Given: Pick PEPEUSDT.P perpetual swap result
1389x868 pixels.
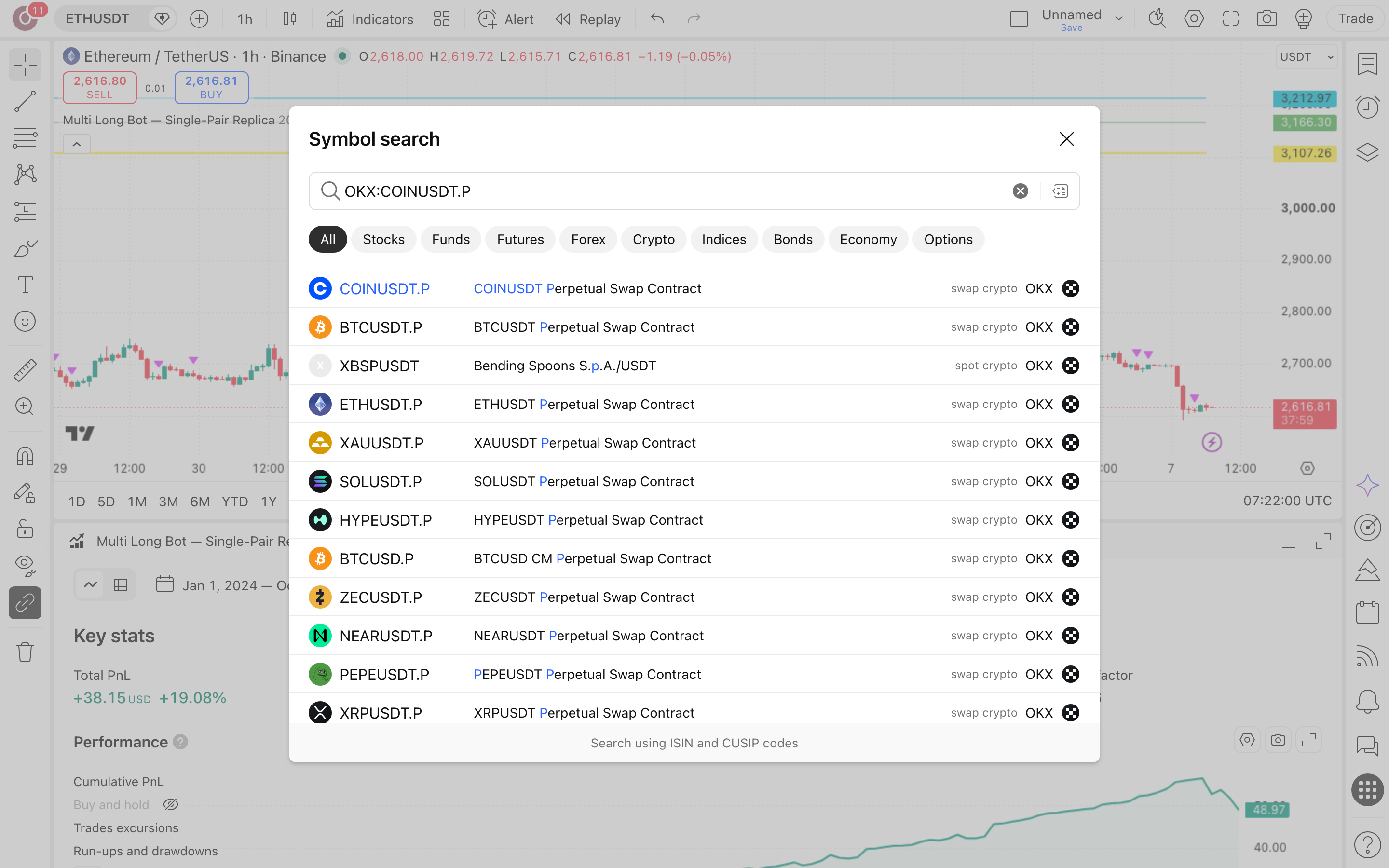Looking at the screenshot, I should [x=694, y=675].
